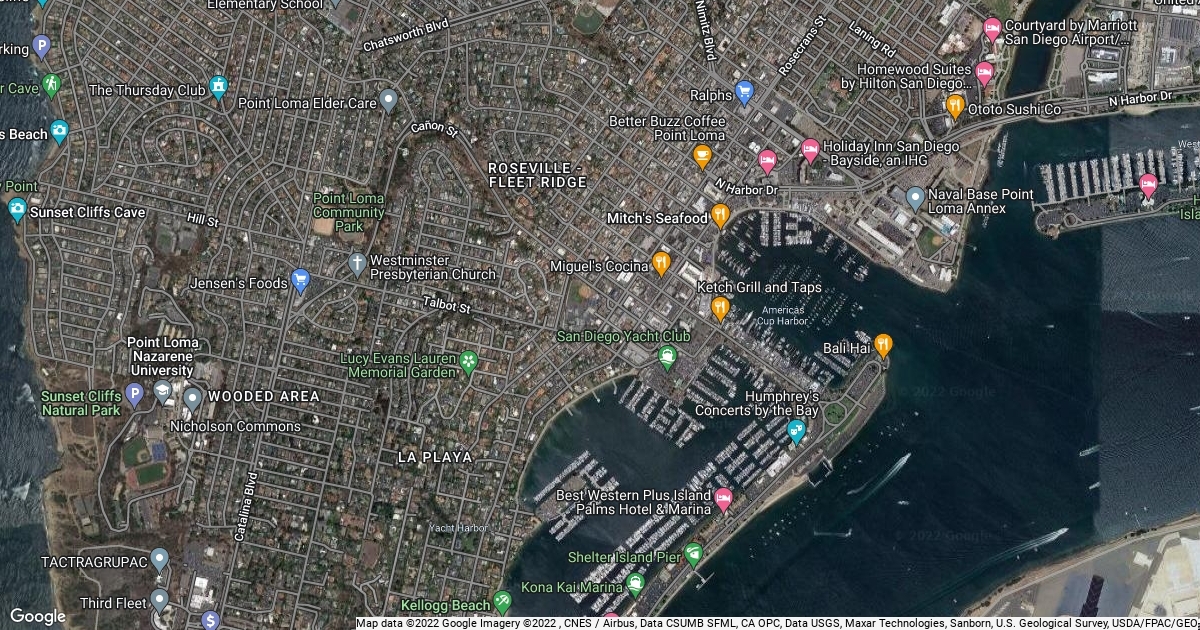Click the Naval Base Point Loma Annex pin

(x=914, y=197)
